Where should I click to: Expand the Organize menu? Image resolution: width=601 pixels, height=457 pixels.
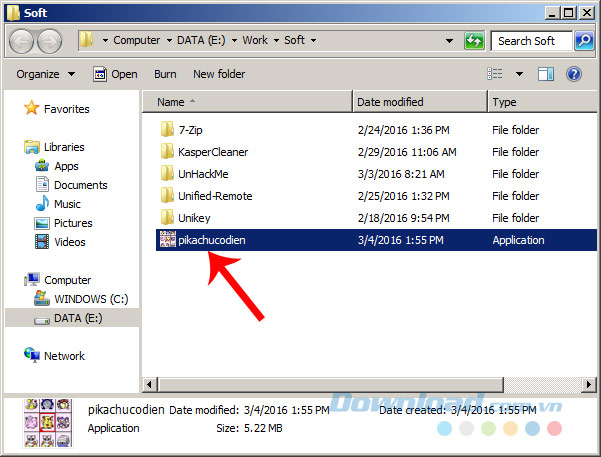(x=45, y=74)
